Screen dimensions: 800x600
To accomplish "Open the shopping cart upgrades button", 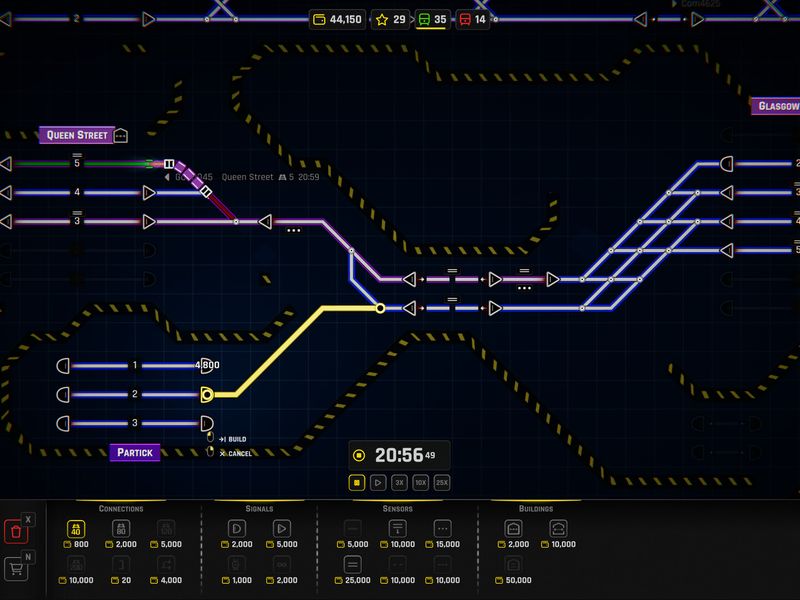I will [x=16, y=568].
